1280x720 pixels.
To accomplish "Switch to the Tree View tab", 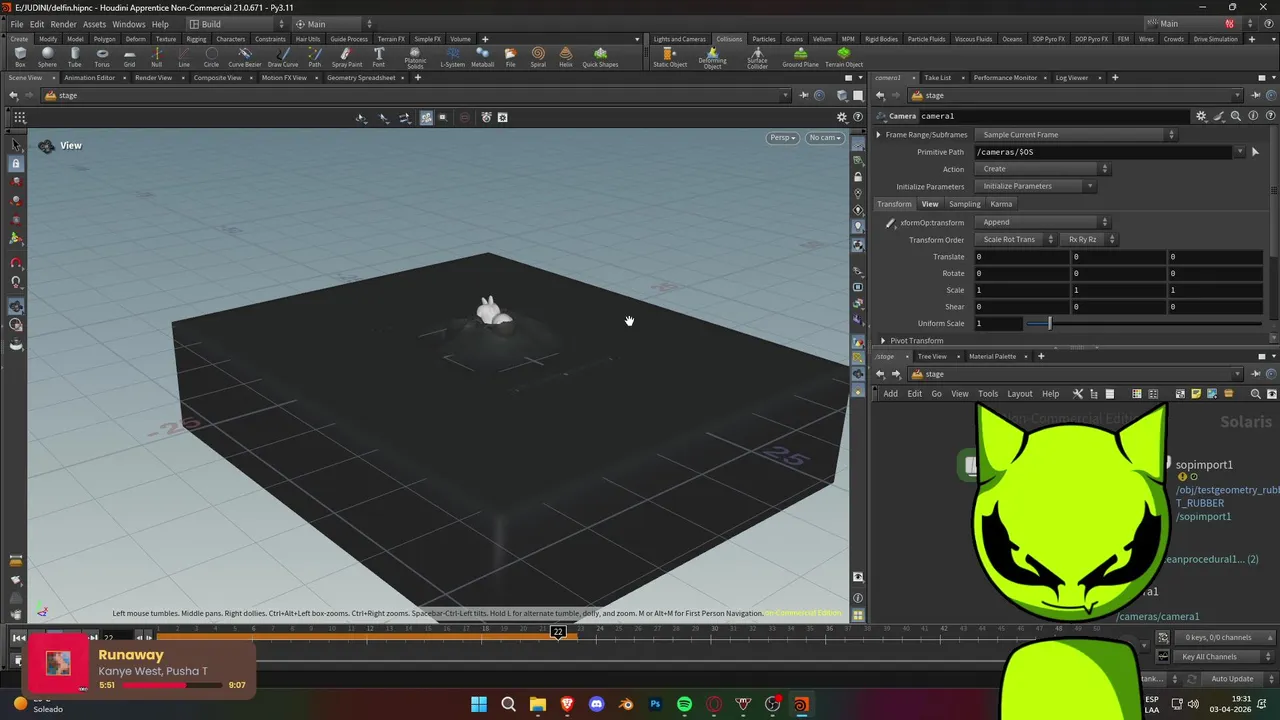I will pos(932,357).
